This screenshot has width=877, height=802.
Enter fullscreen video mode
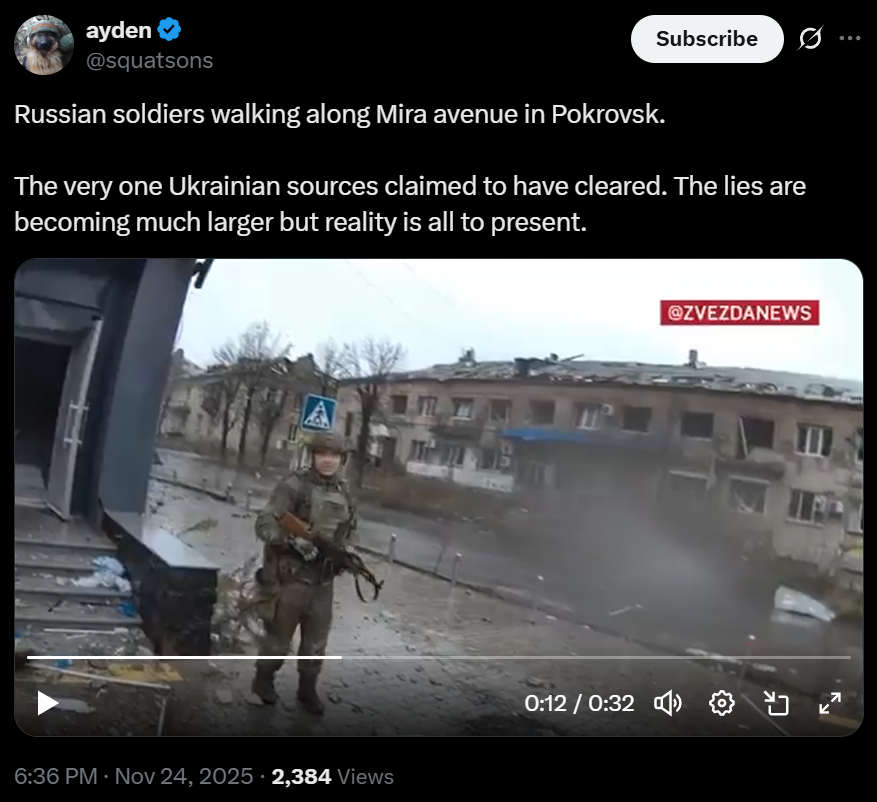[x=830, y=703]
